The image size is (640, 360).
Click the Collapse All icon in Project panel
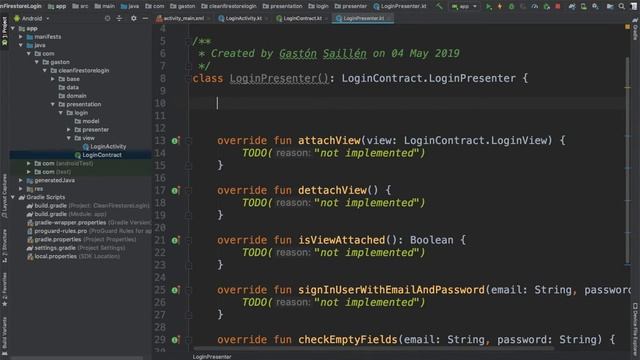pyautogui.click(x=119, y=18)
